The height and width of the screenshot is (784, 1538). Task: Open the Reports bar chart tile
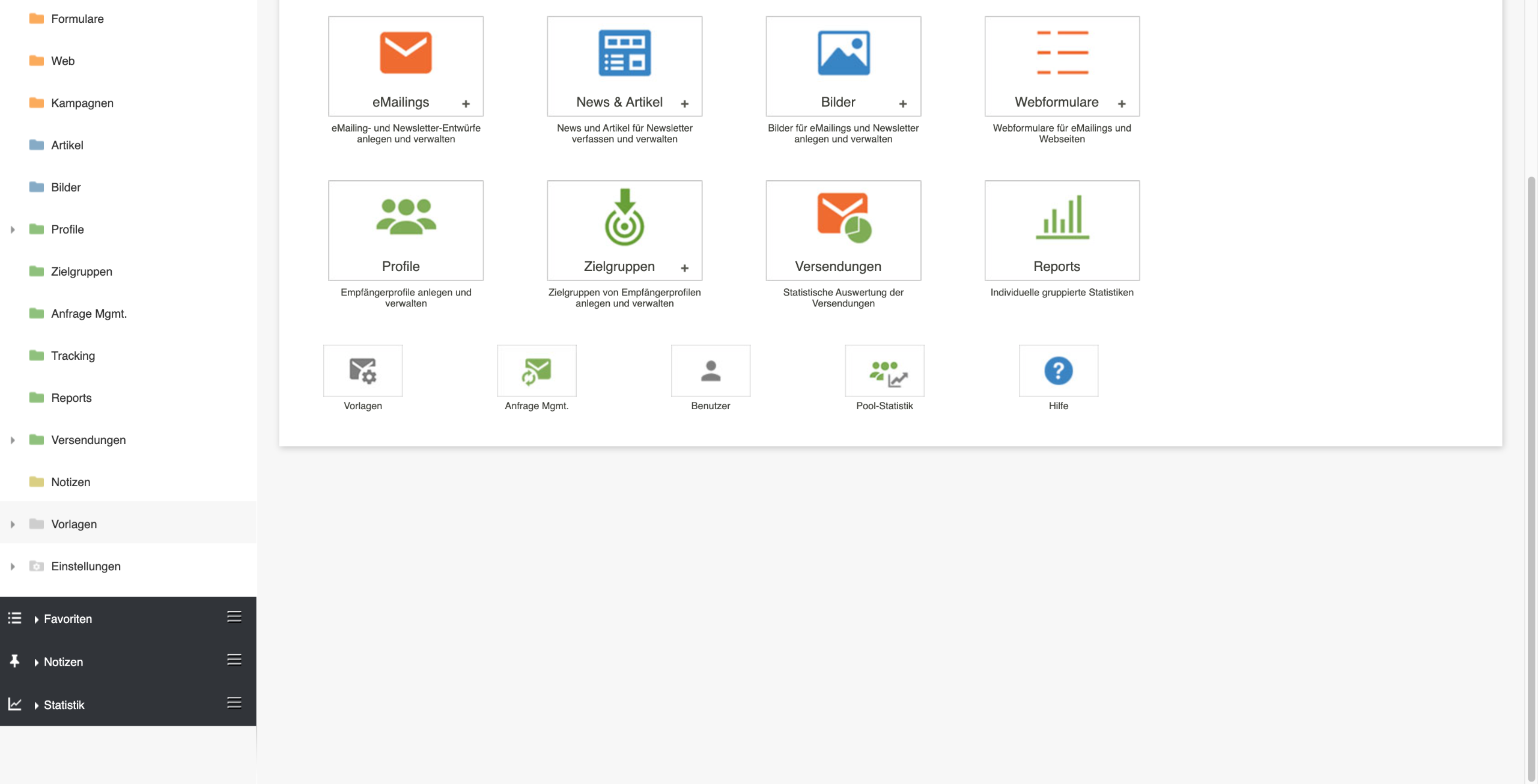click(x=1062, y=218)
